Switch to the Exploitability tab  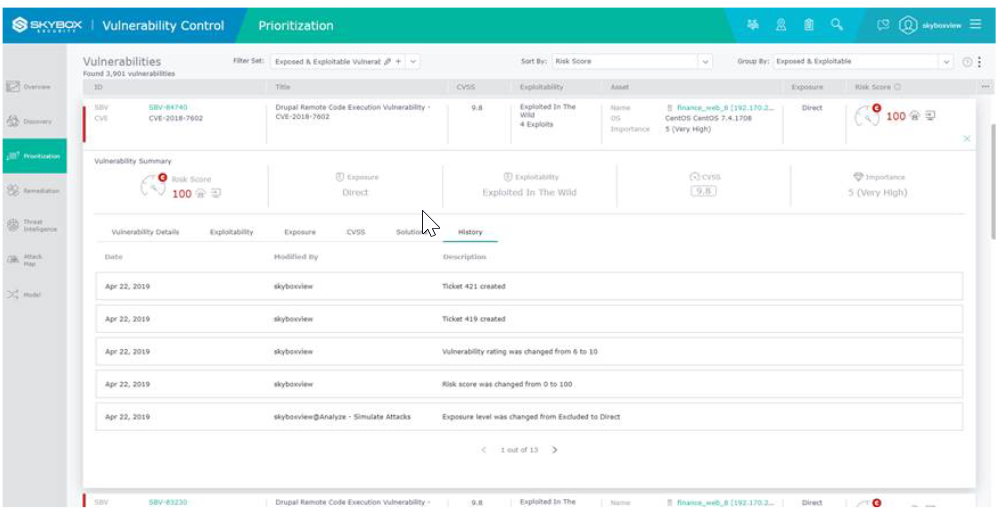(x=231, y=232)
